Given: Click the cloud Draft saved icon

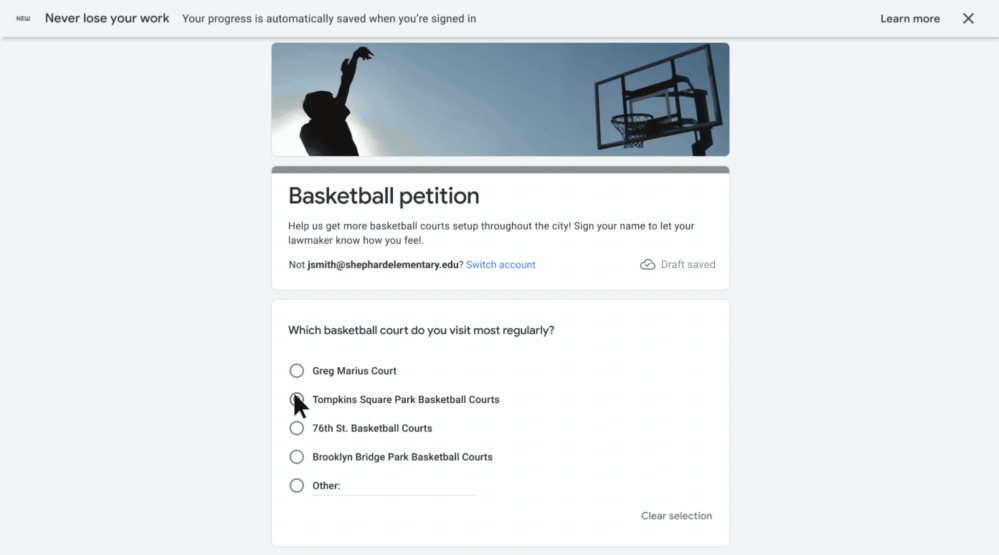Looking at the screenshot, I should coord(647,265).
